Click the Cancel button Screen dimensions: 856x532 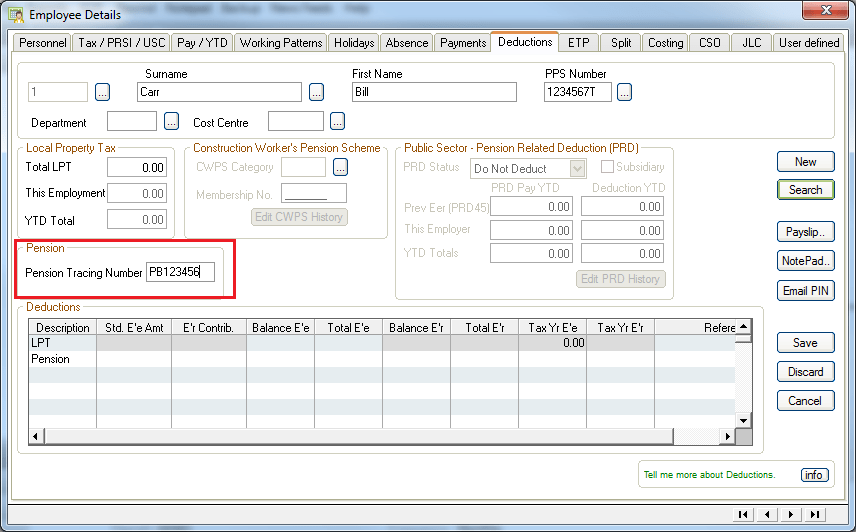(x=806, y=401)
